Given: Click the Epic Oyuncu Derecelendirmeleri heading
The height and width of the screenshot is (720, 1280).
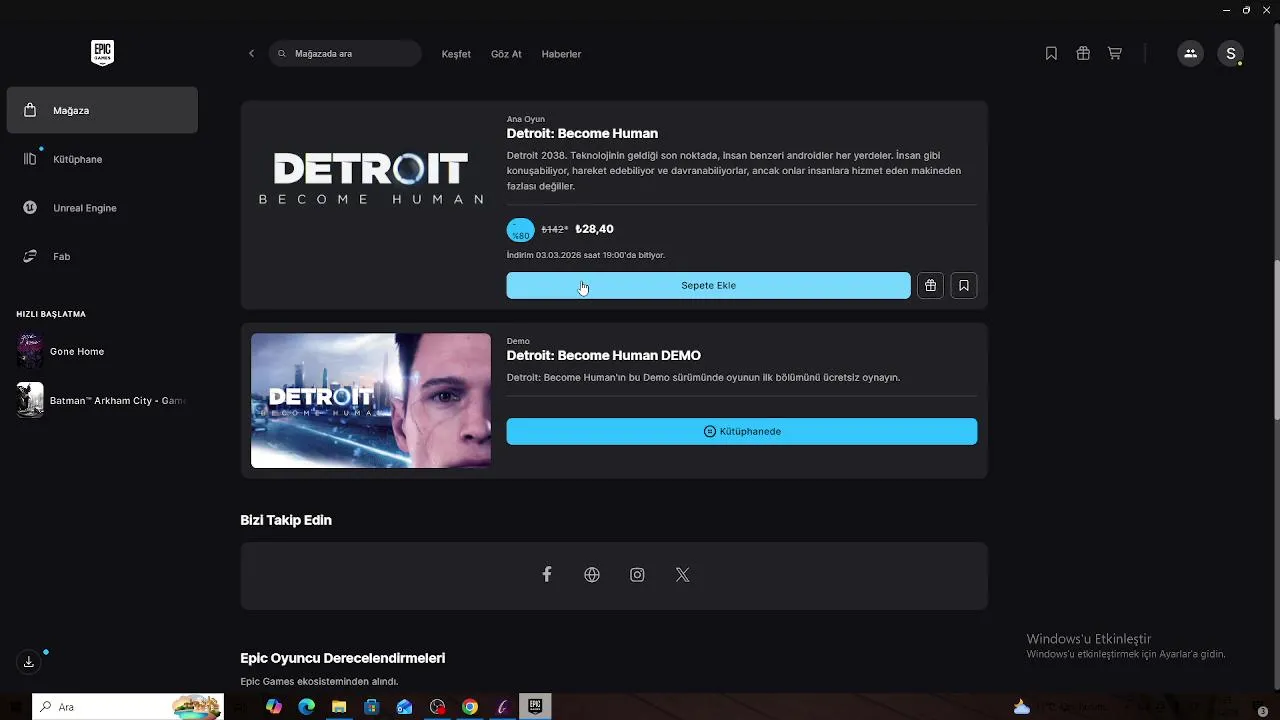Looking at the screenshot, I should coord(343,658).
